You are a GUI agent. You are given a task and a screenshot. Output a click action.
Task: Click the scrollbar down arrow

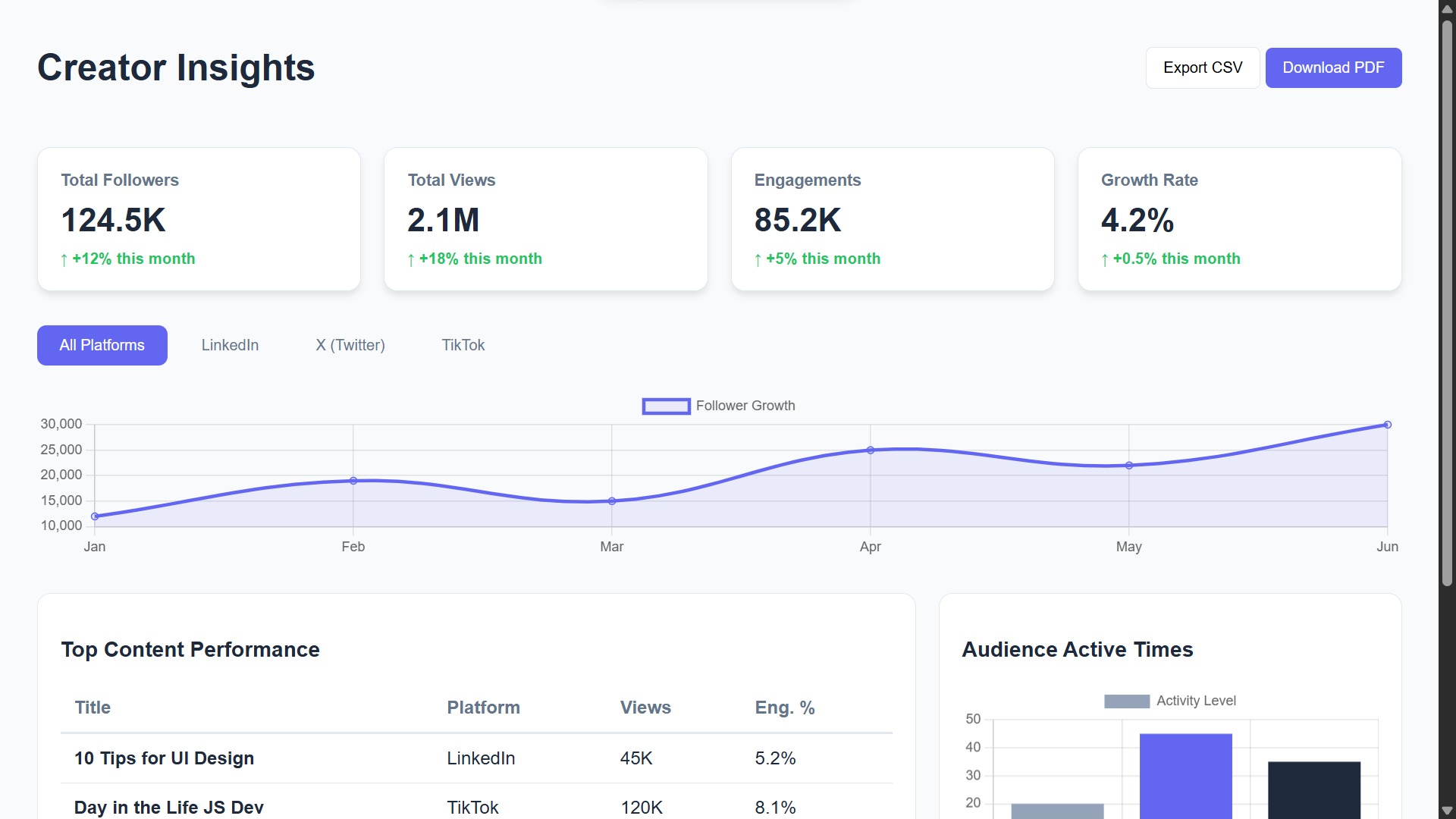(1447, 811)
